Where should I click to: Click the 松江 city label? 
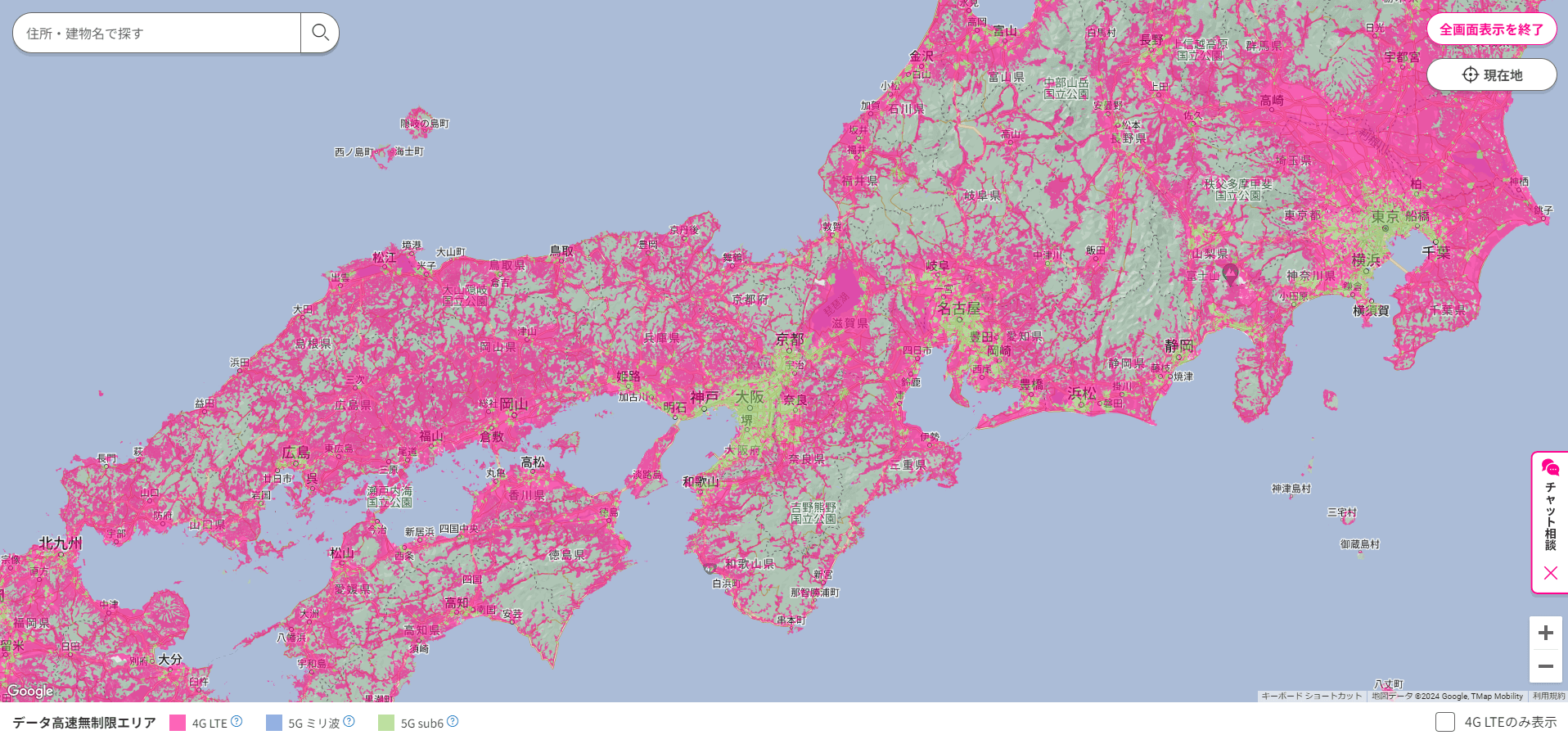[384, 257]
